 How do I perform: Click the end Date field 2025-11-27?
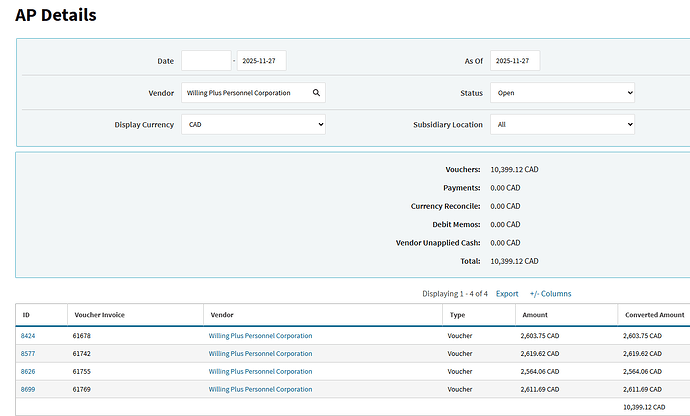pos(261,61)
